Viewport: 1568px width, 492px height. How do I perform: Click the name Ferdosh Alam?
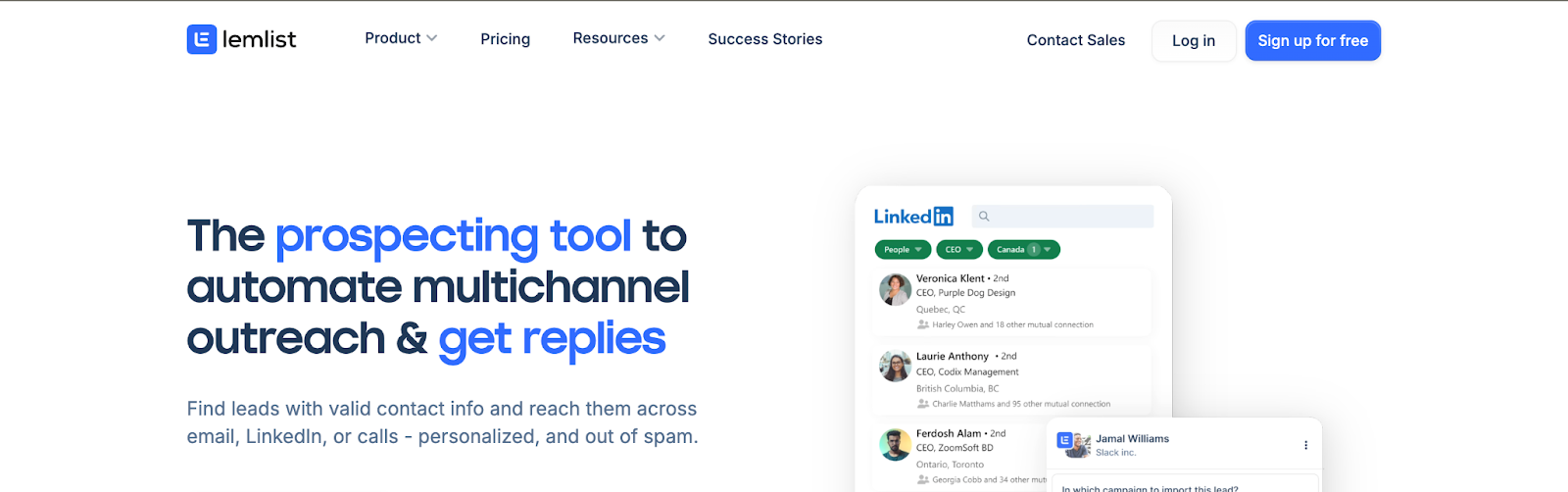tap(949, 433)
